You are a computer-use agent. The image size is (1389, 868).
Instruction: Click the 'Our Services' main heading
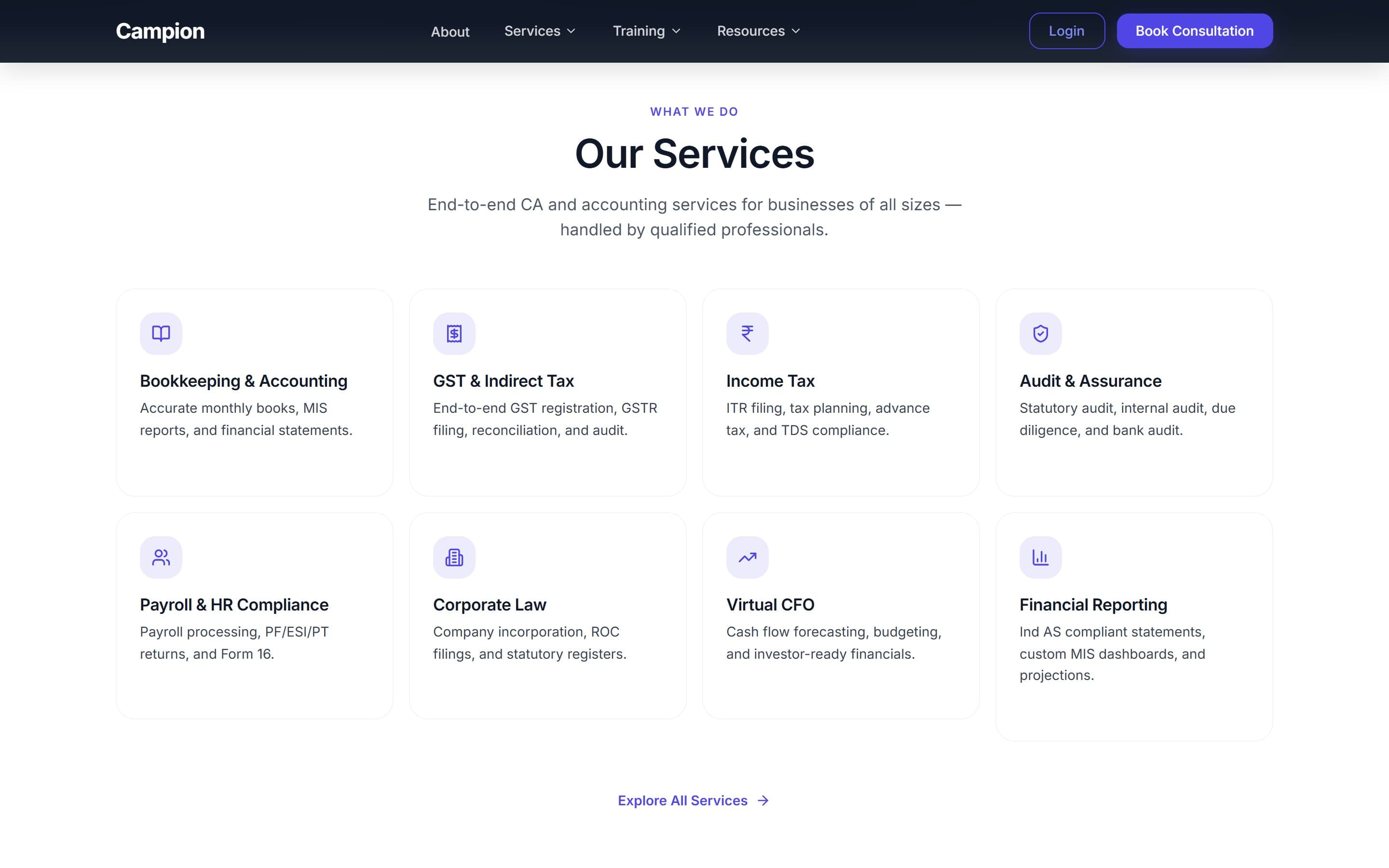click(694, 154)
